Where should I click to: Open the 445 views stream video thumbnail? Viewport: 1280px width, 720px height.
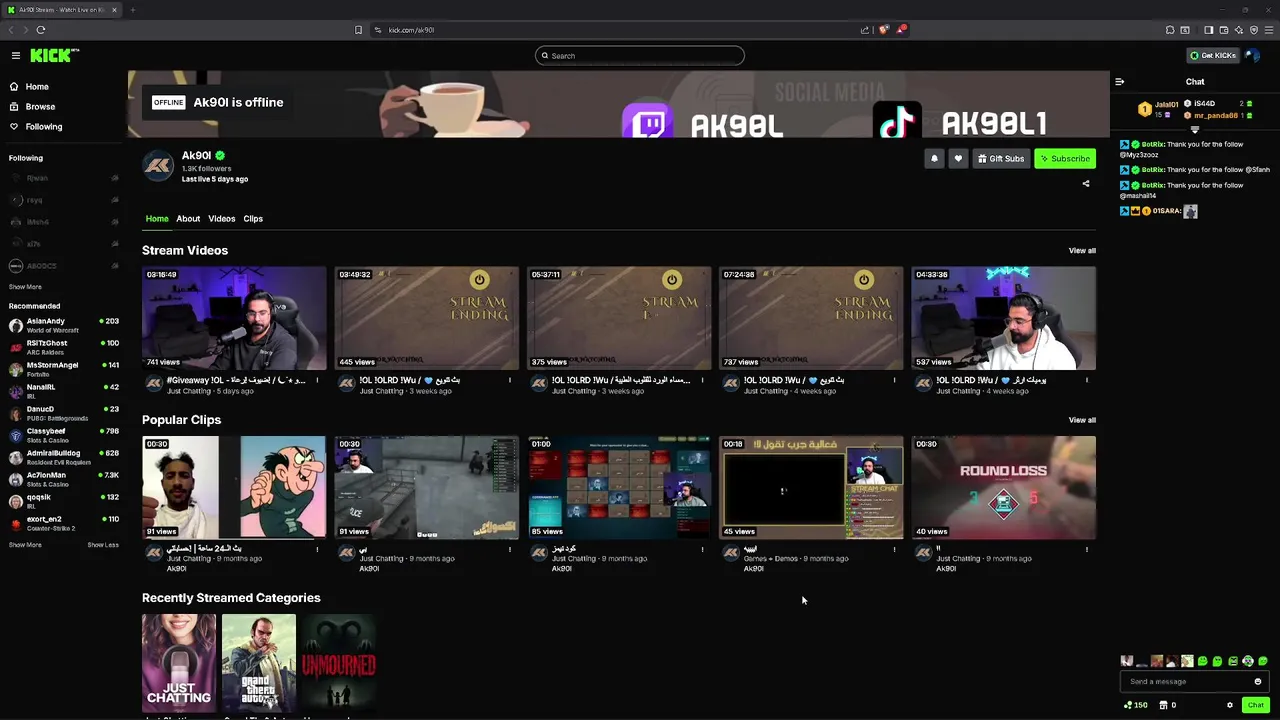click(427, 318)
